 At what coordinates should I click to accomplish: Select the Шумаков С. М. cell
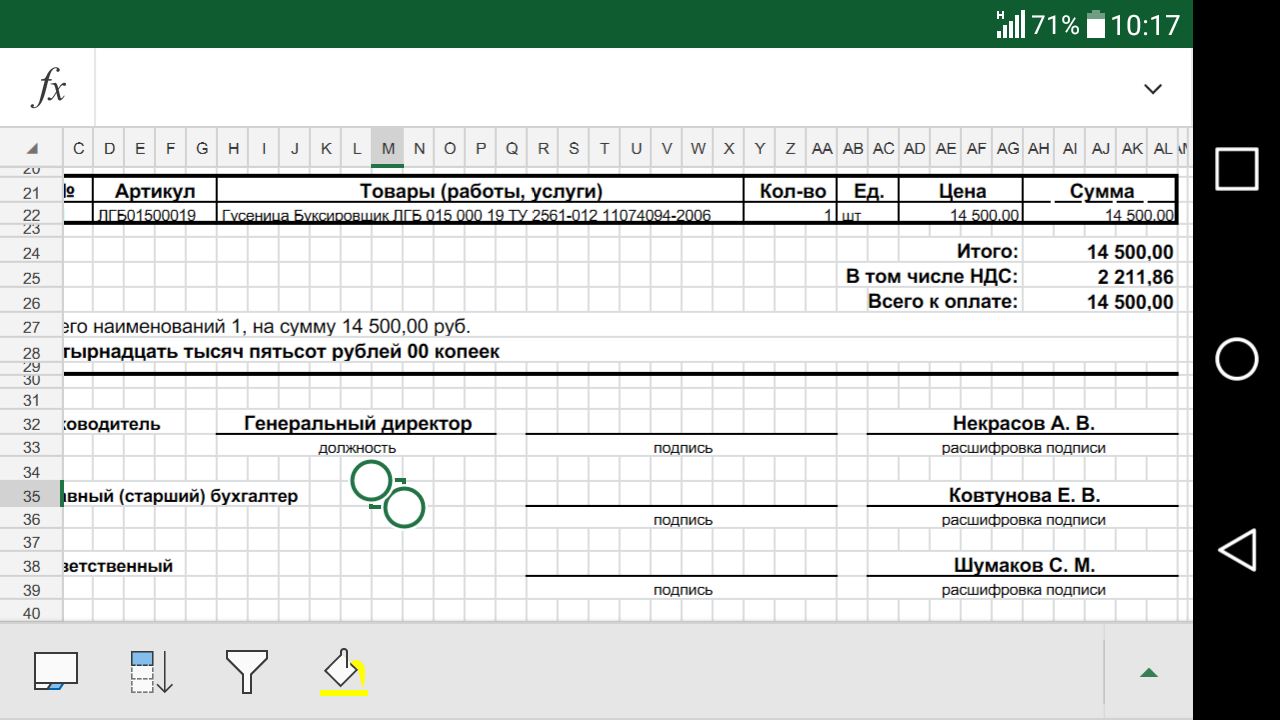coord(1025,566)
